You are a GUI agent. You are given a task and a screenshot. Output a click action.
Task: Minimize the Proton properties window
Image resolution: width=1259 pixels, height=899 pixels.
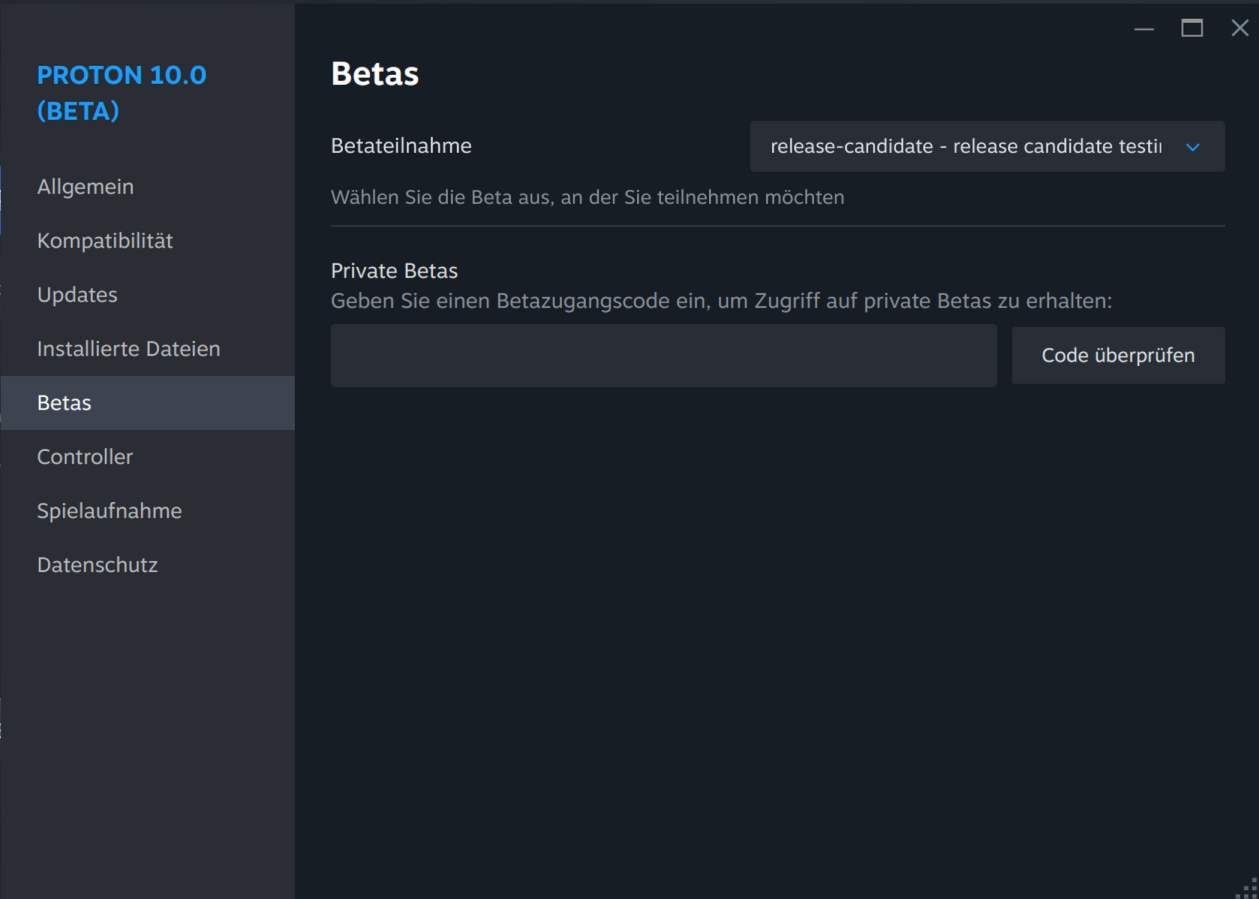point(1144,28)
